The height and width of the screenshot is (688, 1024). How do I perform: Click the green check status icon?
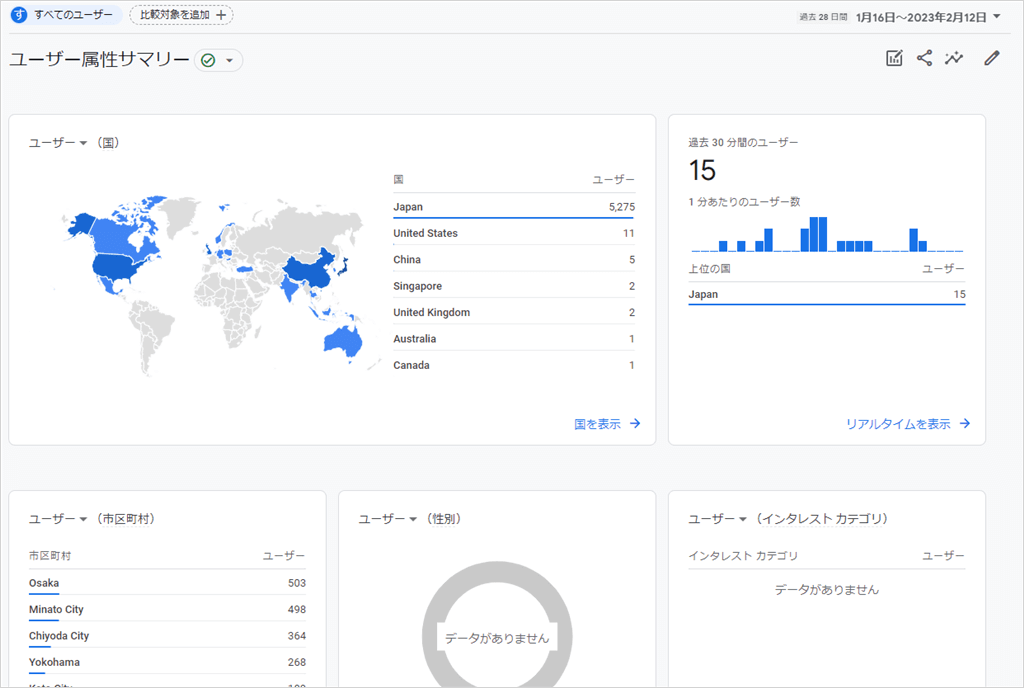click(208, 61)
